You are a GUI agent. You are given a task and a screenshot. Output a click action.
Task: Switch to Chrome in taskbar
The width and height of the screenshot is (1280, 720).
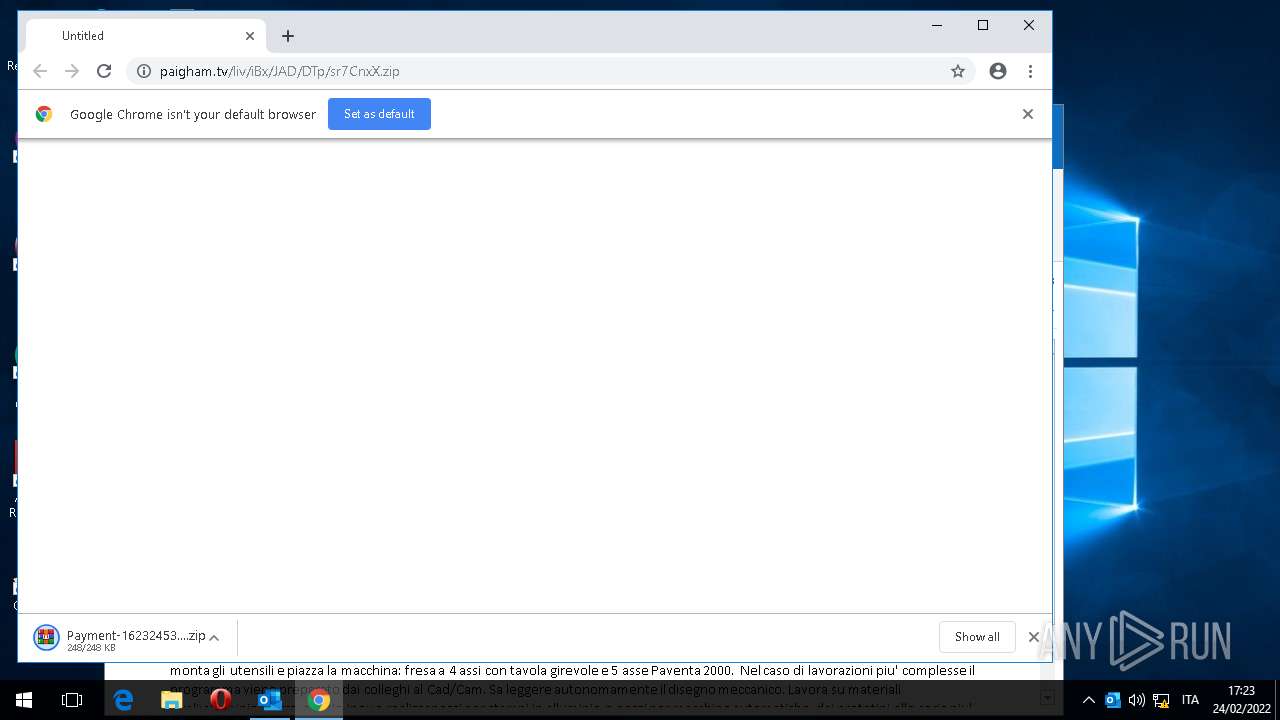click(x=319, y=700)
